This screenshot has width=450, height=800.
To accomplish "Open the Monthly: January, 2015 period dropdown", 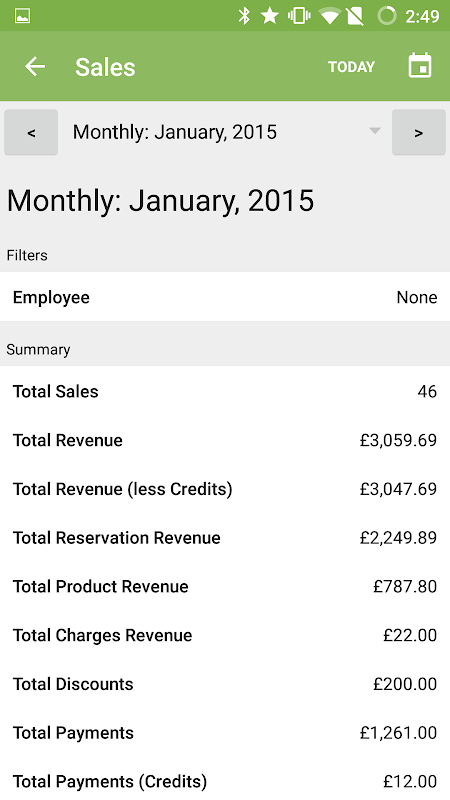I will (x=225, y=132).
